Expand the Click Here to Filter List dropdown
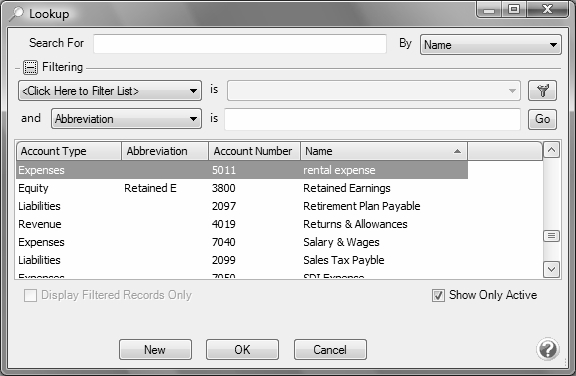This screenshot has height=376, width=576. [110, 91]
